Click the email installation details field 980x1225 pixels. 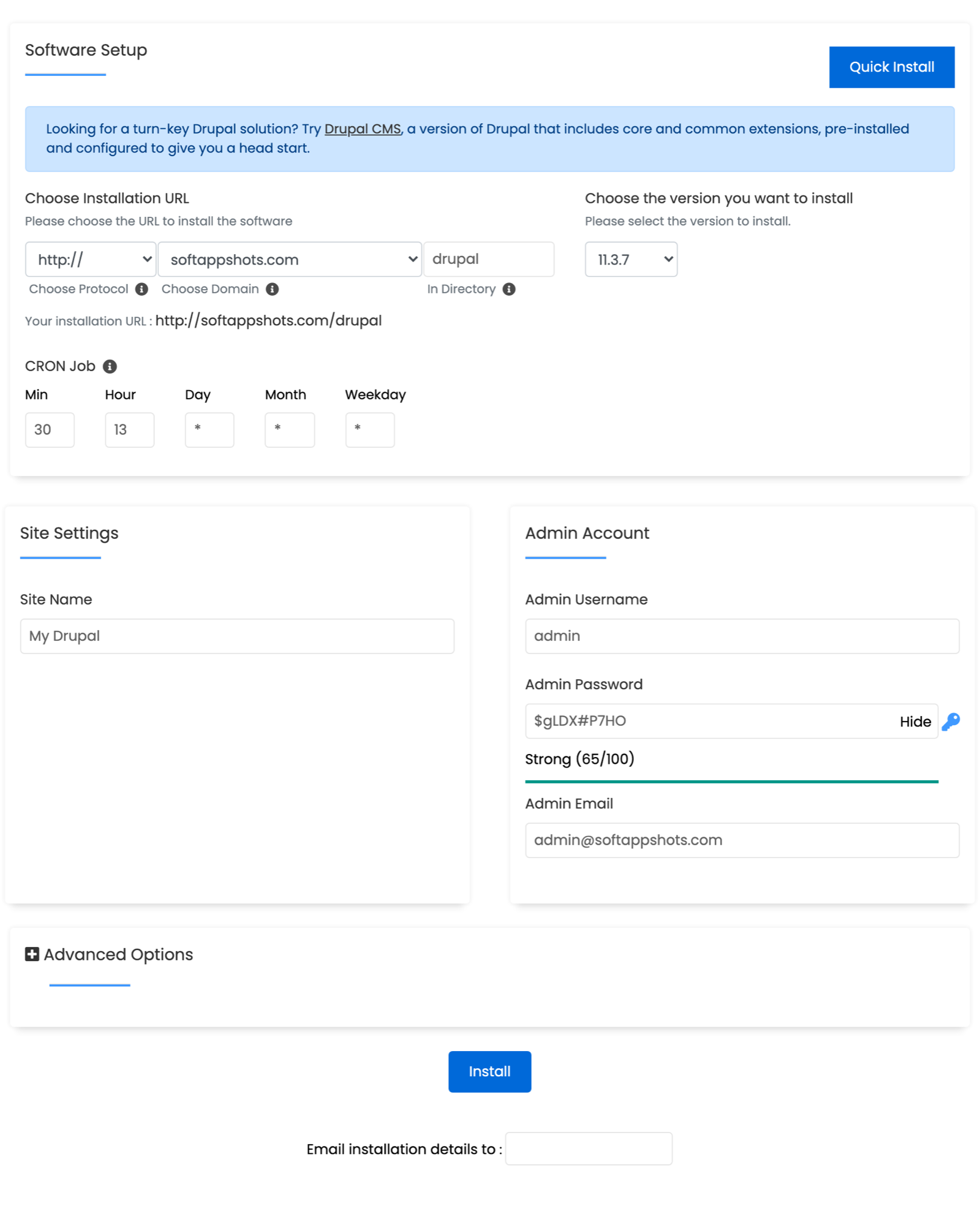(588, 1149)
